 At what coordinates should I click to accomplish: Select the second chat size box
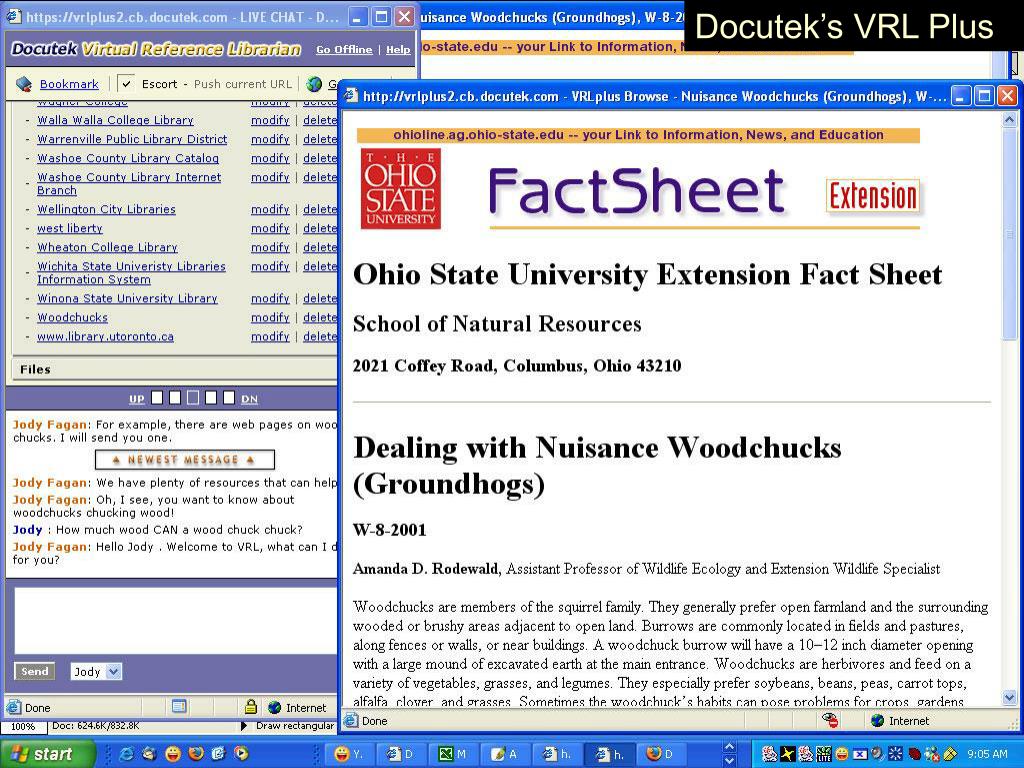[x=175, y=398]
